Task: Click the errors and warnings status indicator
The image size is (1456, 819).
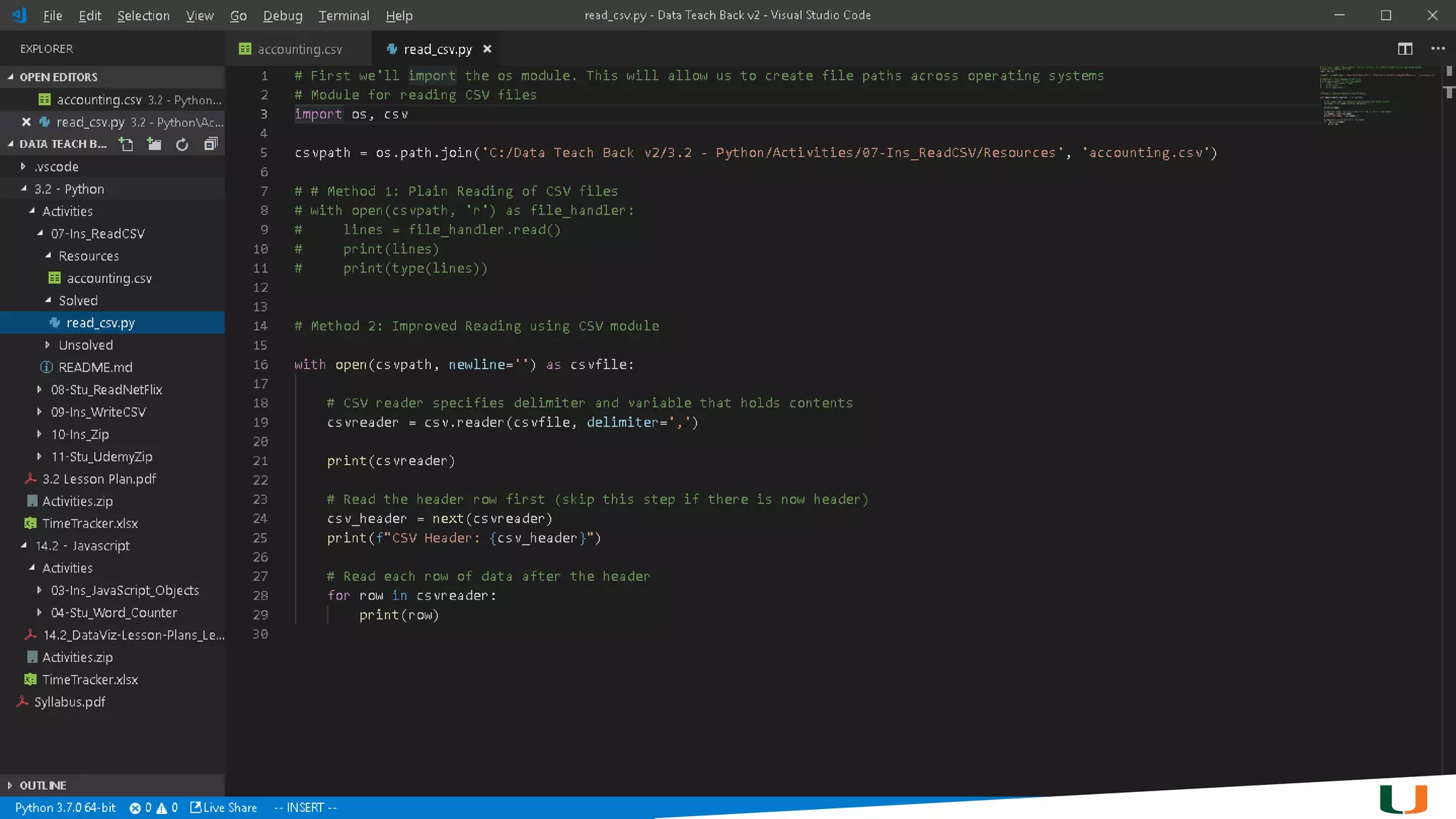Action: (154, 808)
